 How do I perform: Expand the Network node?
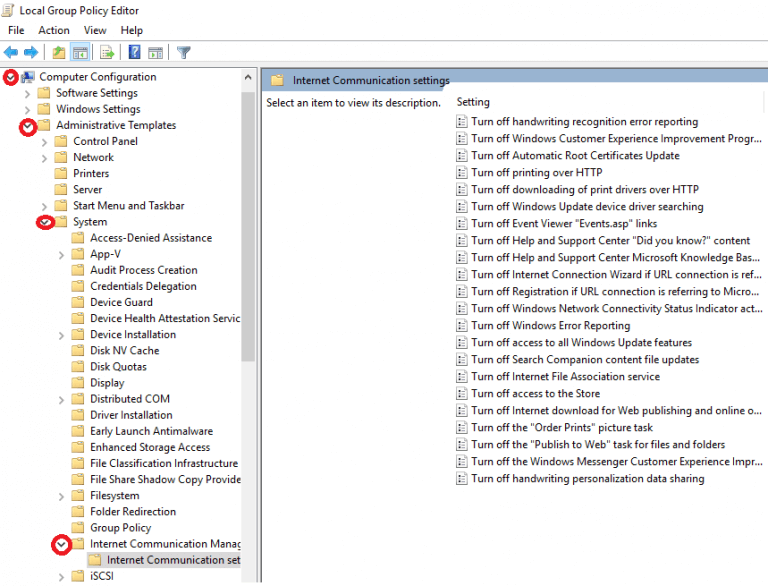[x=45, y=158]
